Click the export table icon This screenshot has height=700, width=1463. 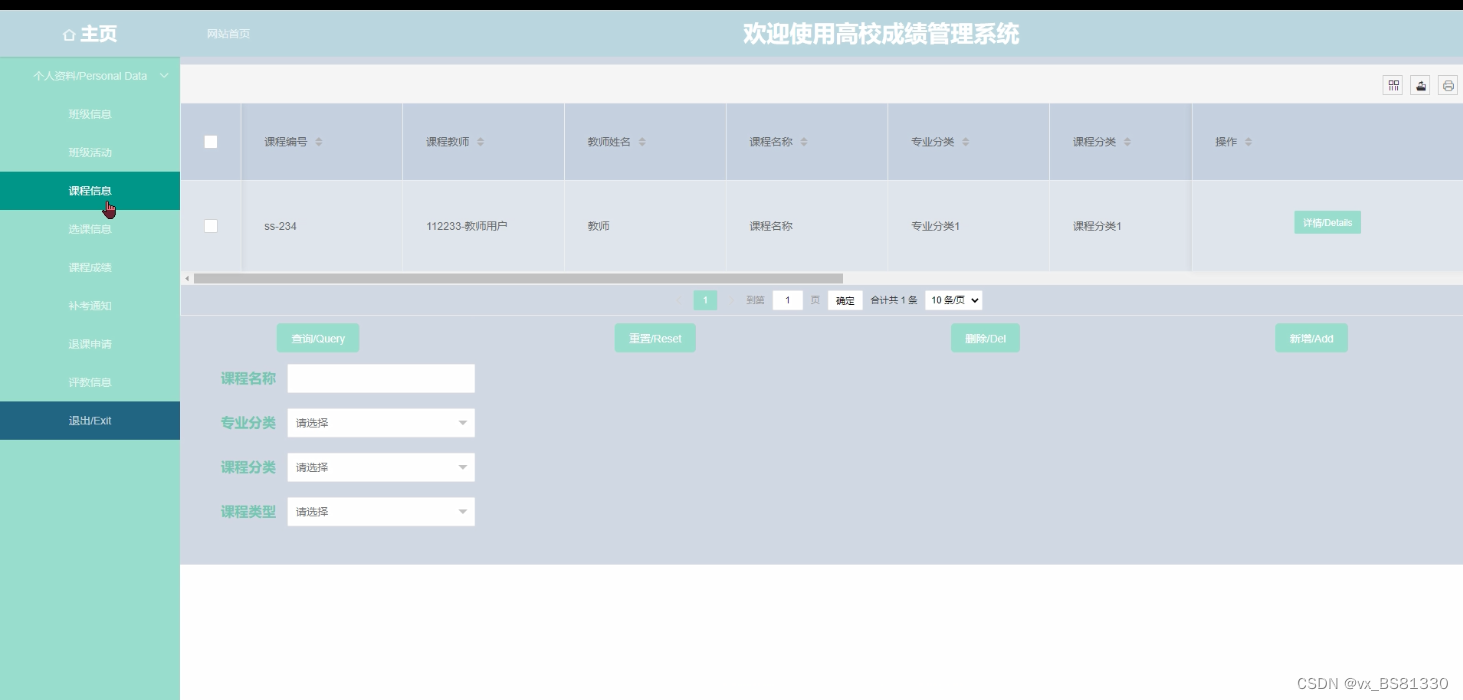click(x=1420, y=85)
